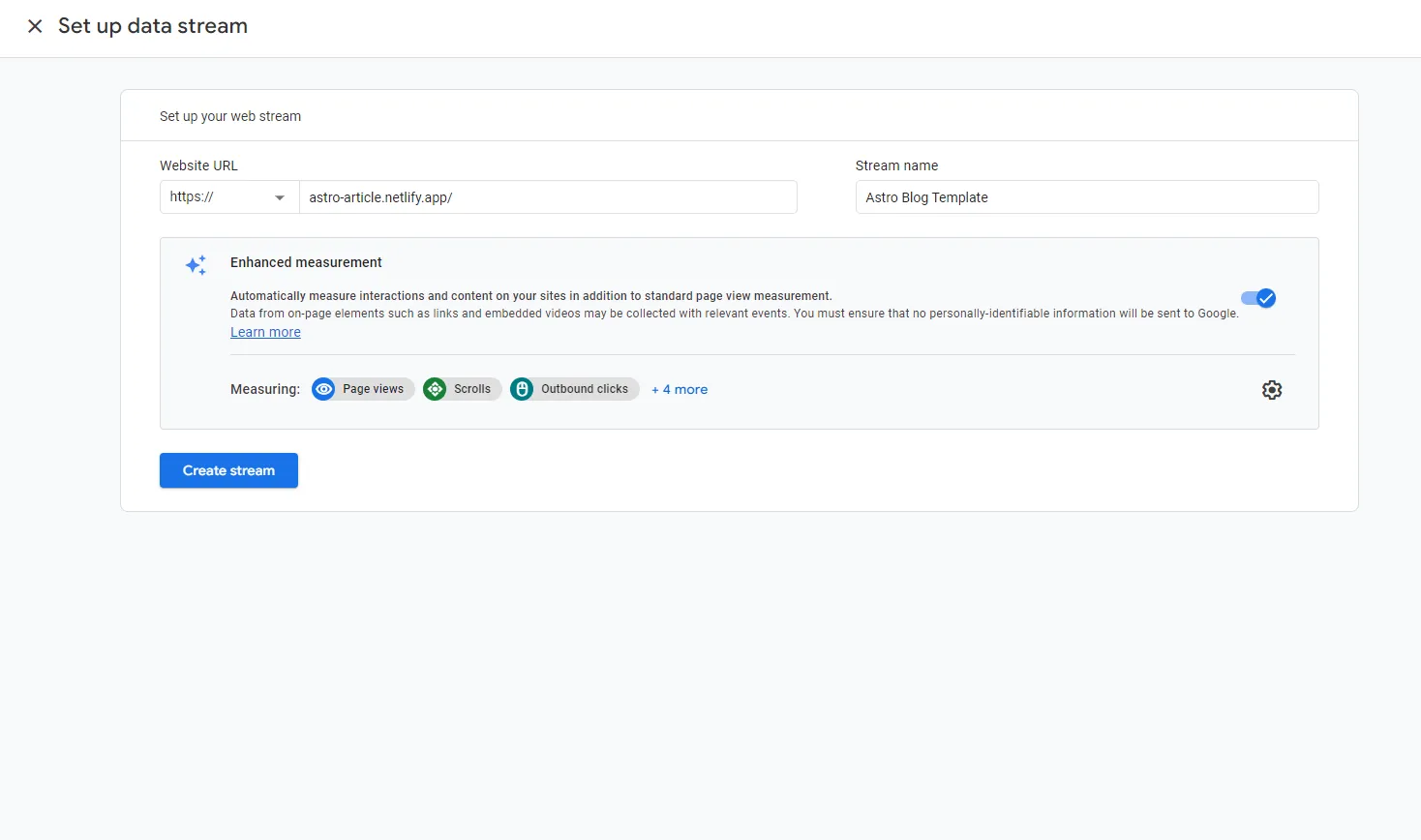Click the Page views eye icon

point(323,389)
